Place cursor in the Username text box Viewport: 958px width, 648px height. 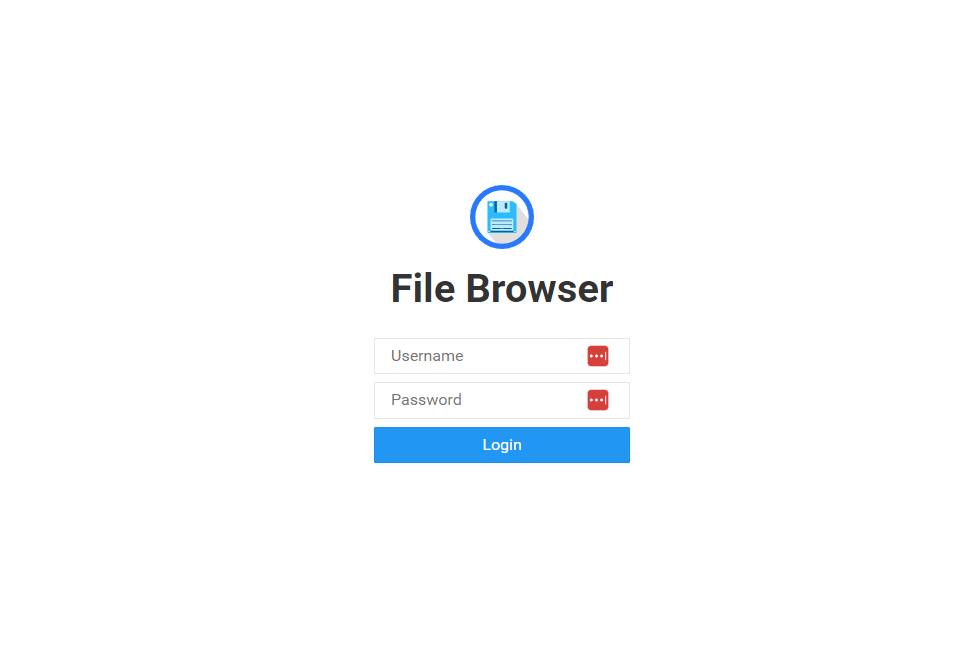click(x=502, y=356)
